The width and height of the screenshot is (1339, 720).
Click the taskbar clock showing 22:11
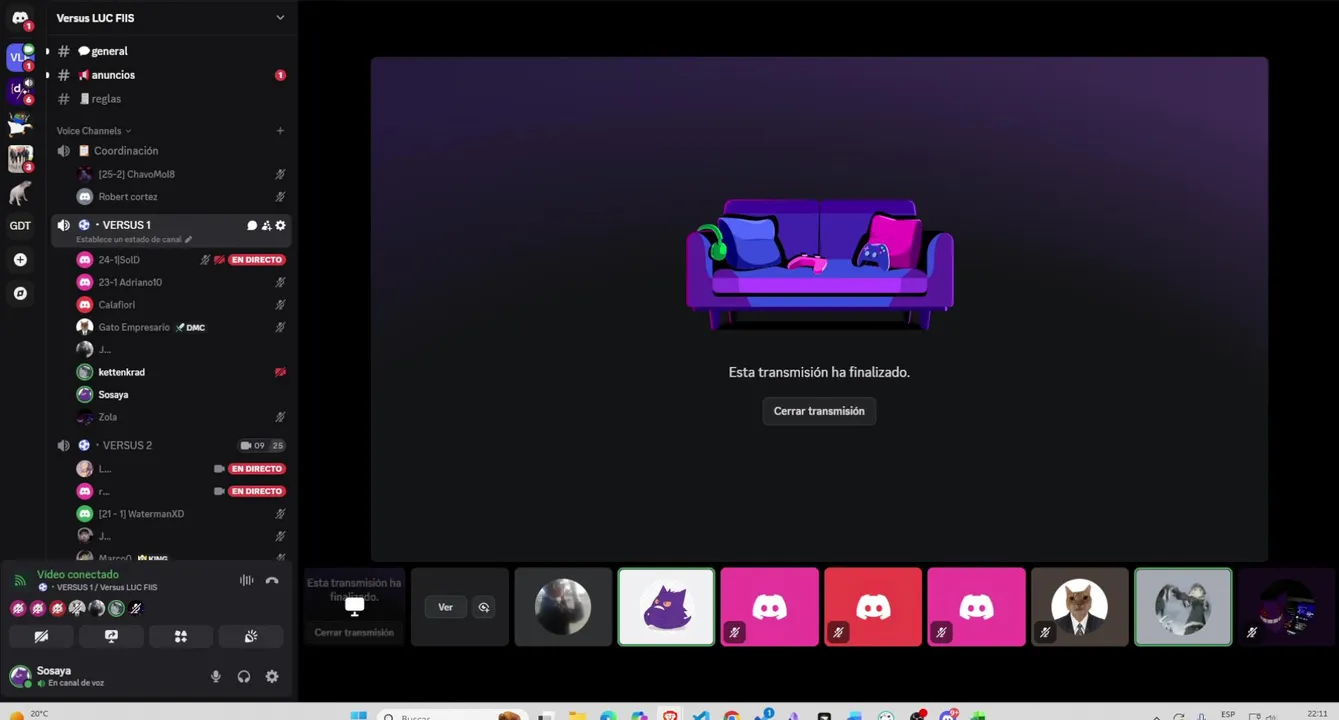pos(1317,714)
